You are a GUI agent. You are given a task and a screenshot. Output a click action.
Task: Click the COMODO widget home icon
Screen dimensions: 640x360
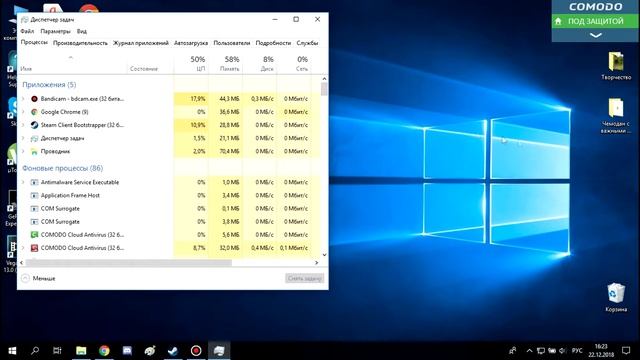click(x=558, y=21)
